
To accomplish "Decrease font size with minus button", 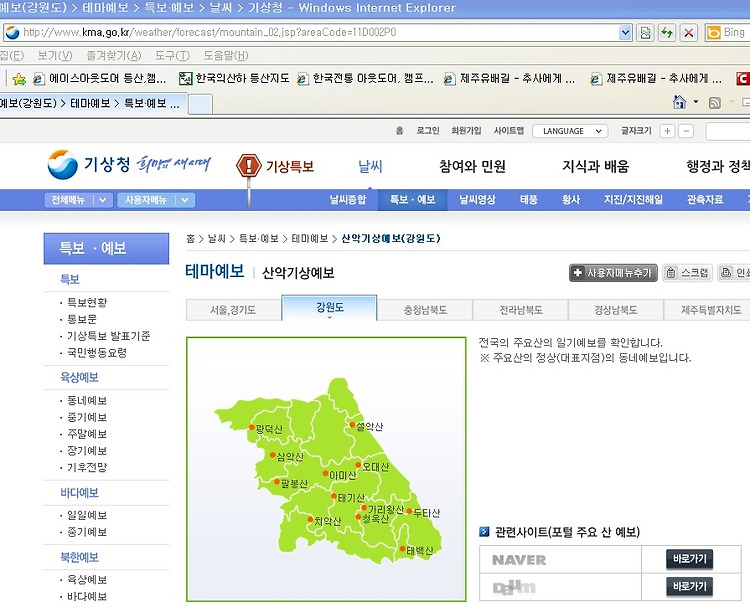I will click(x=686, y=131).
